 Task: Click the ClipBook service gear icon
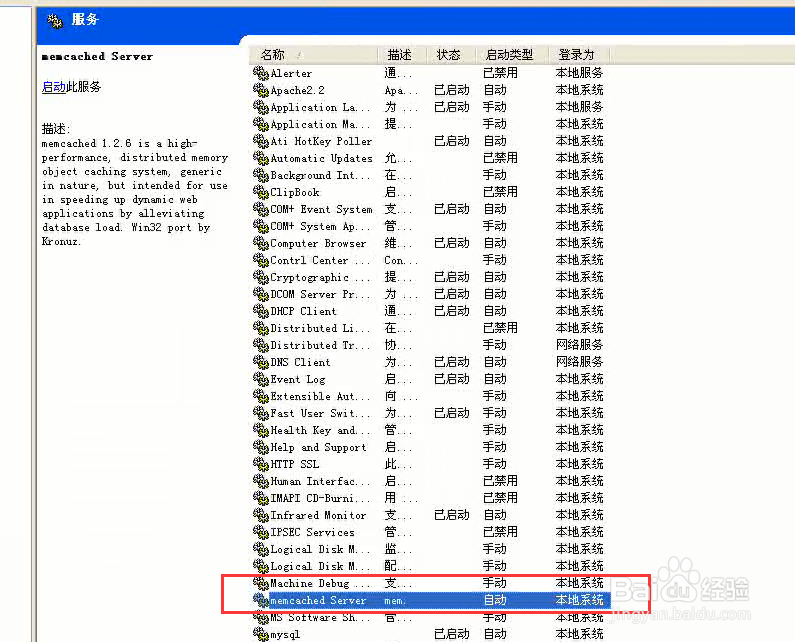(261, 192)
